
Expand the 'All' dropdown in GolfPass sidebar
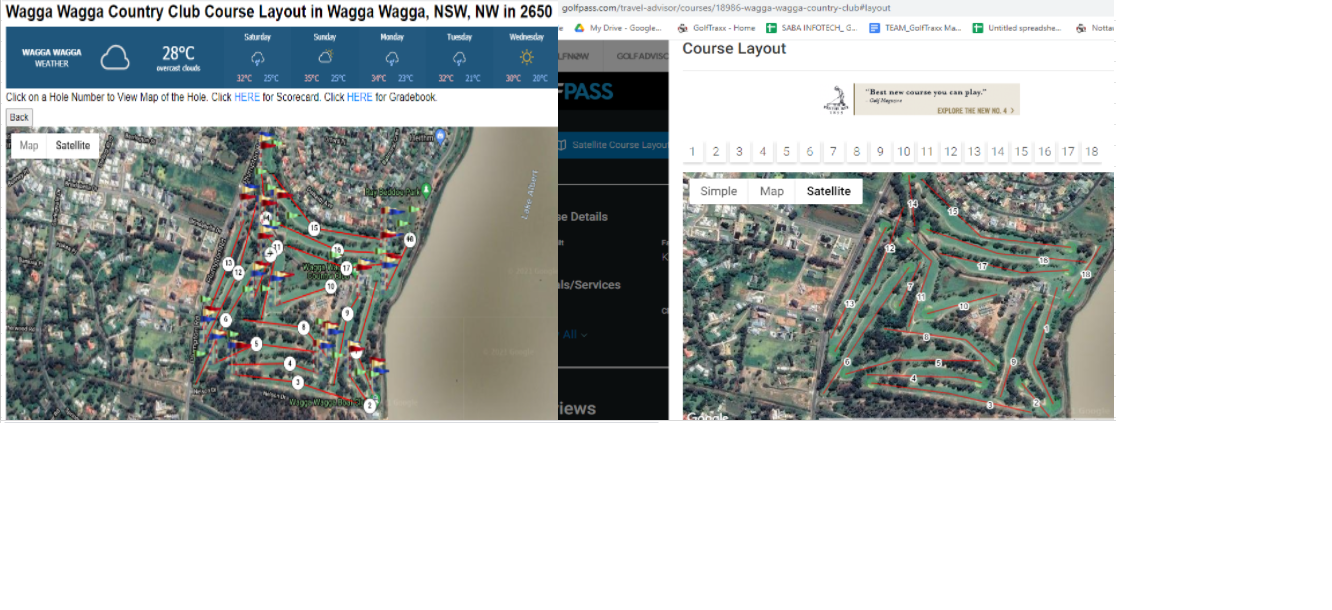(575, 334)
